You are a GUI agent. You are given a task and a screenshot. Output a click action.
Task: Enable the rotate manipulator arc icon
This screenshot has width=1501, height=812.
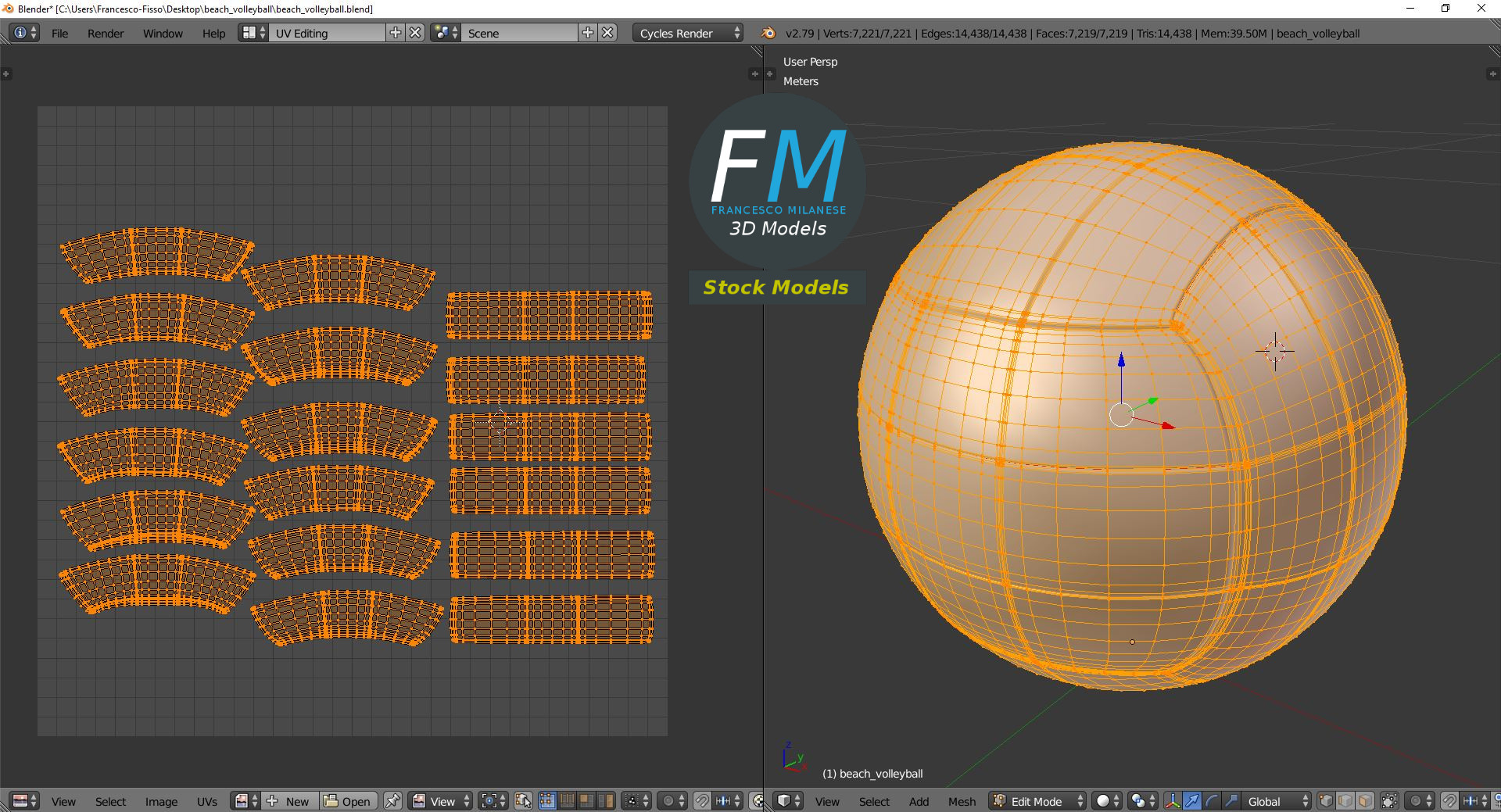(1211, 801)
